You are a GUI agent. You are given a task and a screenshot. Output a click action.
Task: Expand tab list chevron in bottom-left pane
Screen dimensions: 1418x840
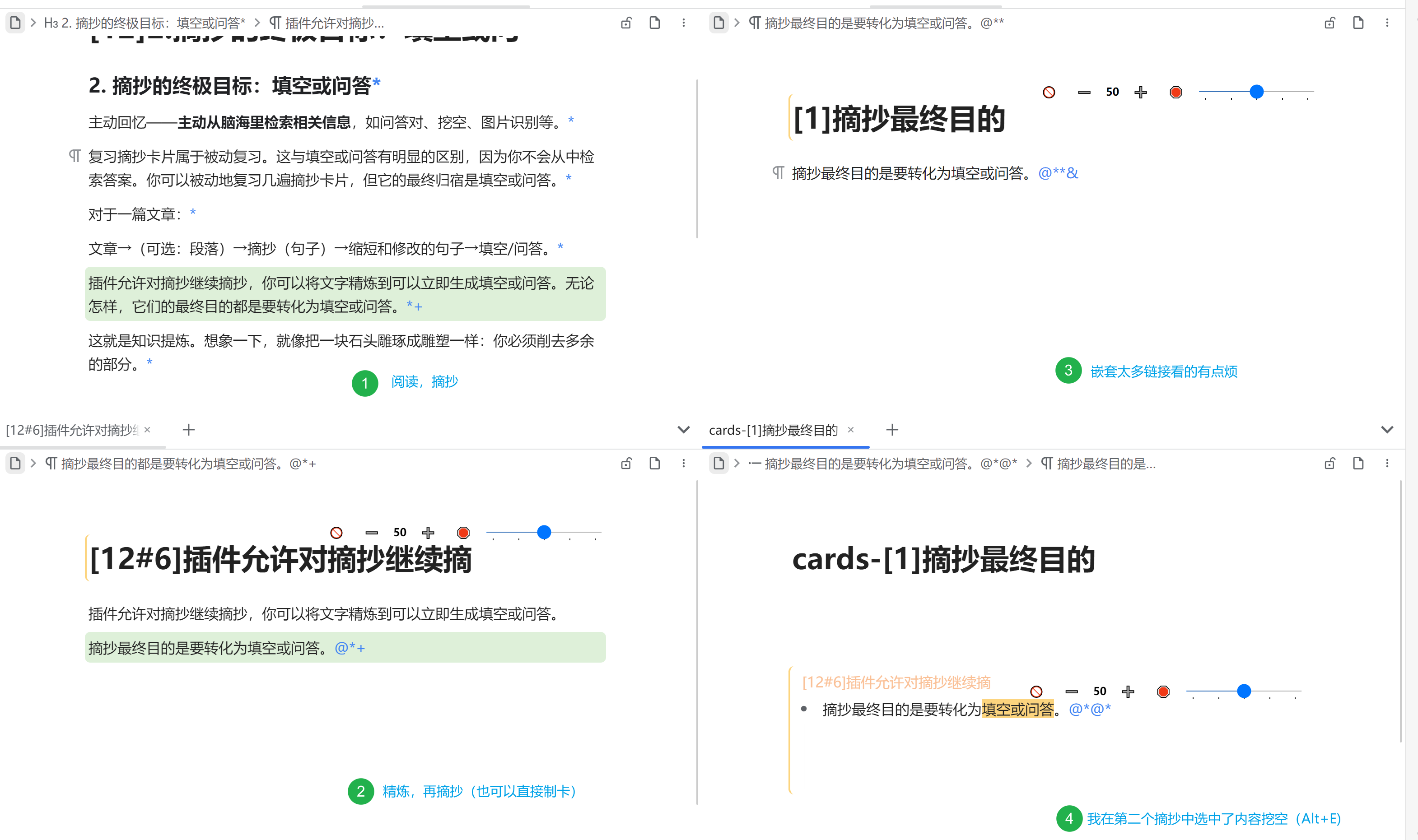tap(684, 430)
